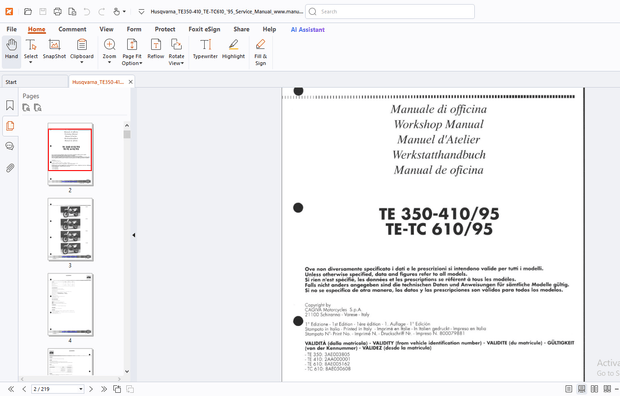This screenshot has width=620, height=396.
Task: Close the Husqvarna_TE350 document tab
Action: click(x=130, y=82)
